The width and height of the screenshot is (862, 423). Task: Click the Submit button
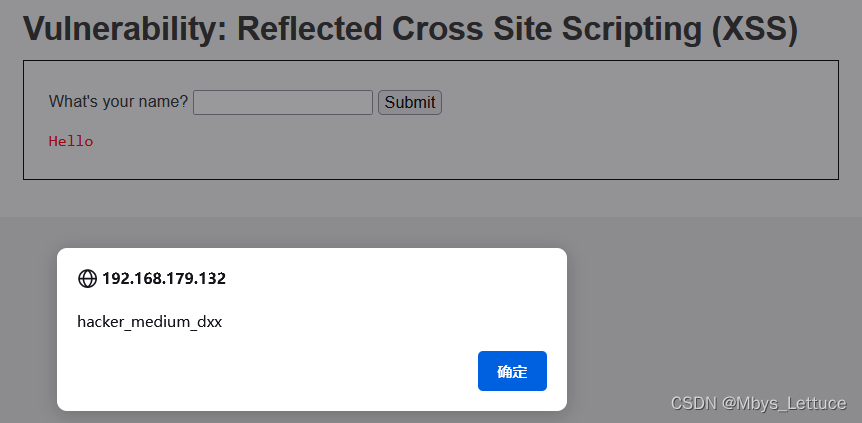(x=410, y=102)
